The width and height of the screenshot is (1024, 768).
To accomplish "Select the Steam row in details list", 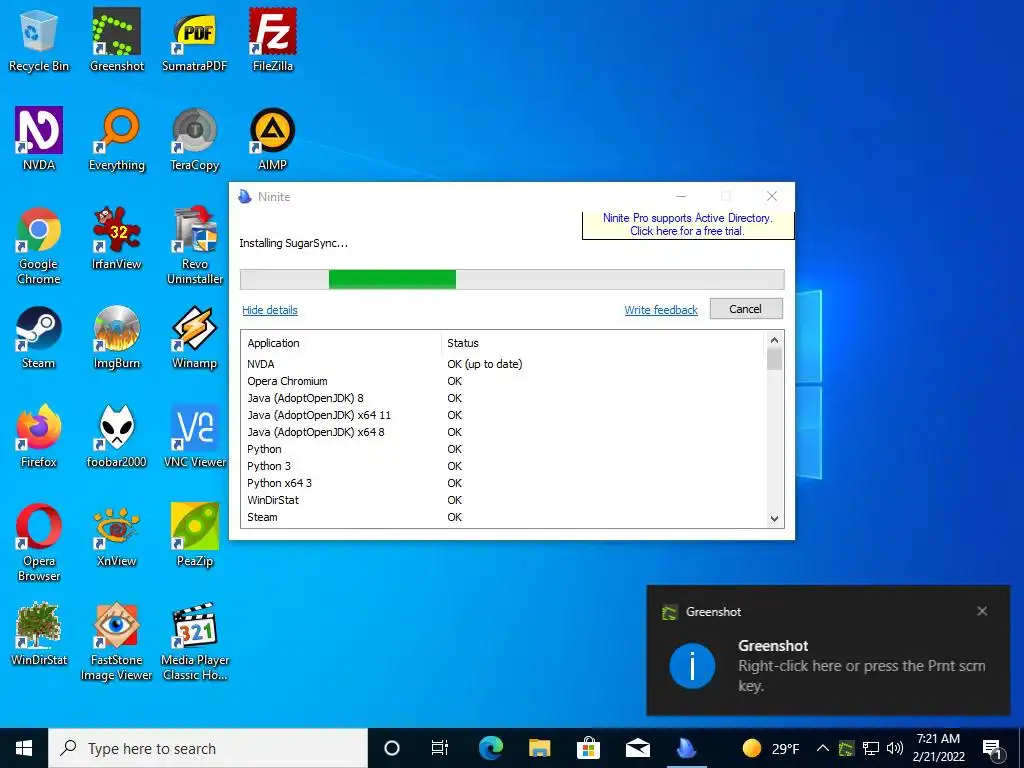I will 504,517.
